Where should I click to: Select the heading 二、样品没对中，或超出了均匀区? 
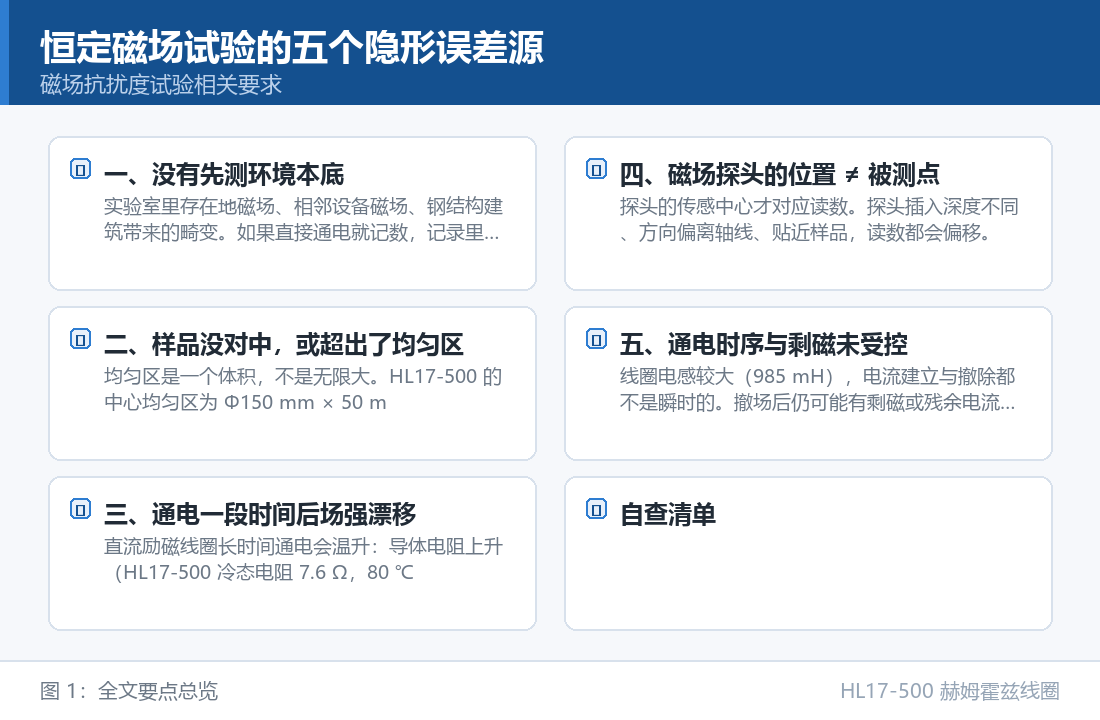pos(283,345)
